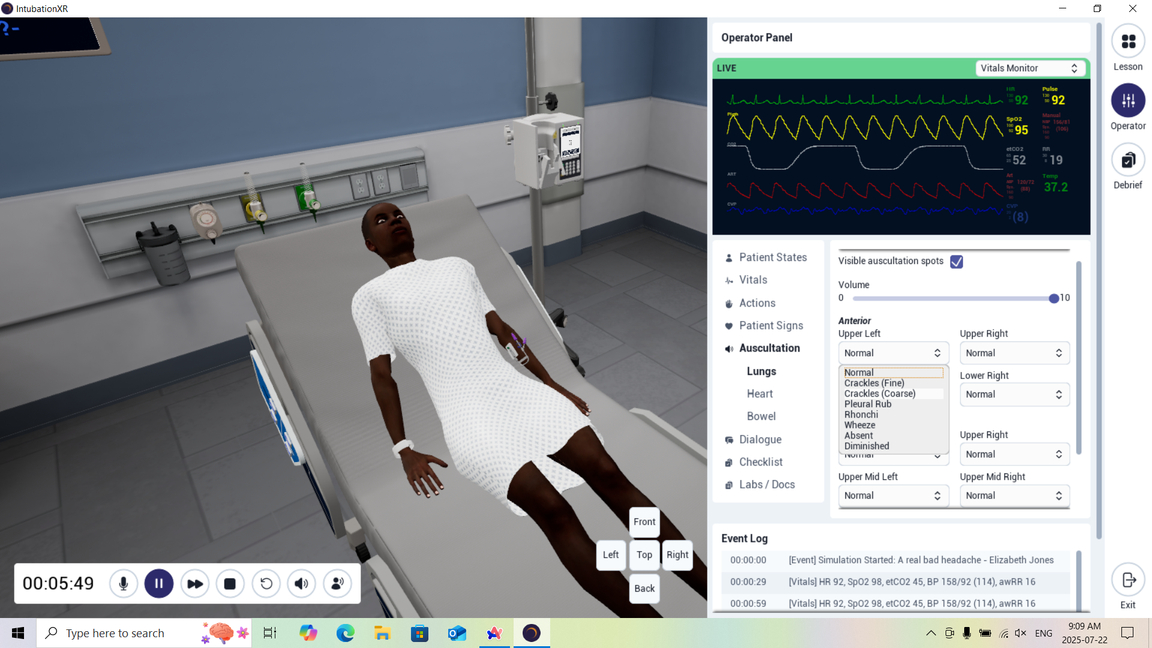Choose Wheeze option

click(x=893, y=425)
